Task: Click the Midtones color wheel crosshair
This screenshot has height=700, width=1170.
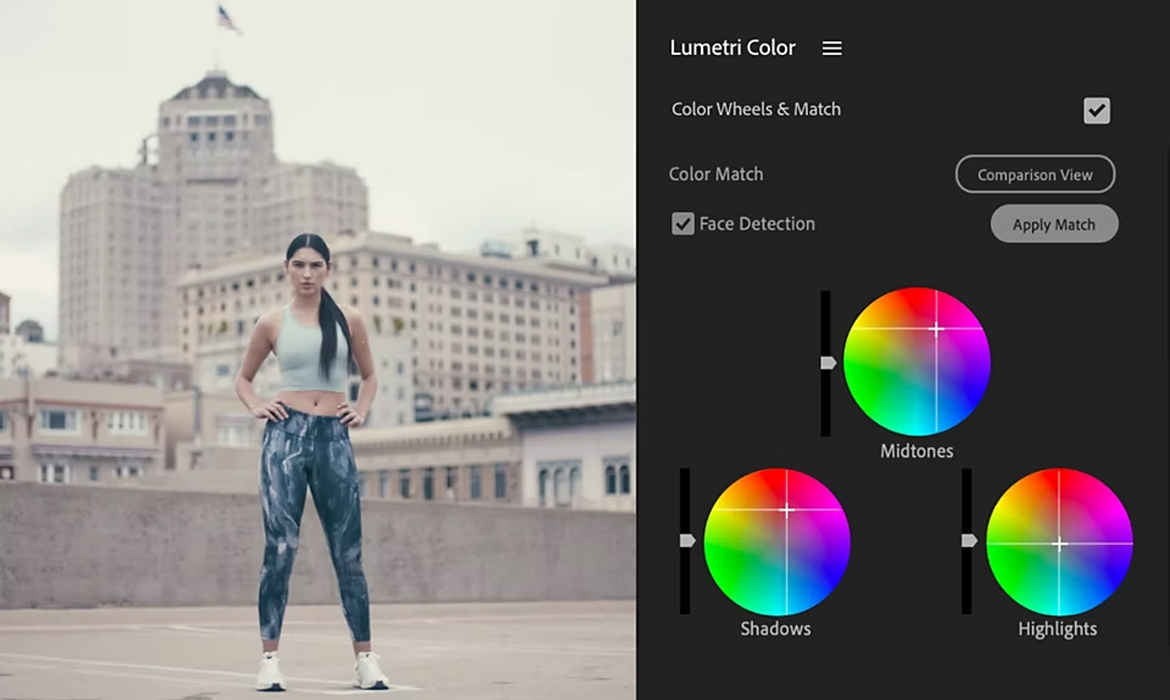Action: 936,328
